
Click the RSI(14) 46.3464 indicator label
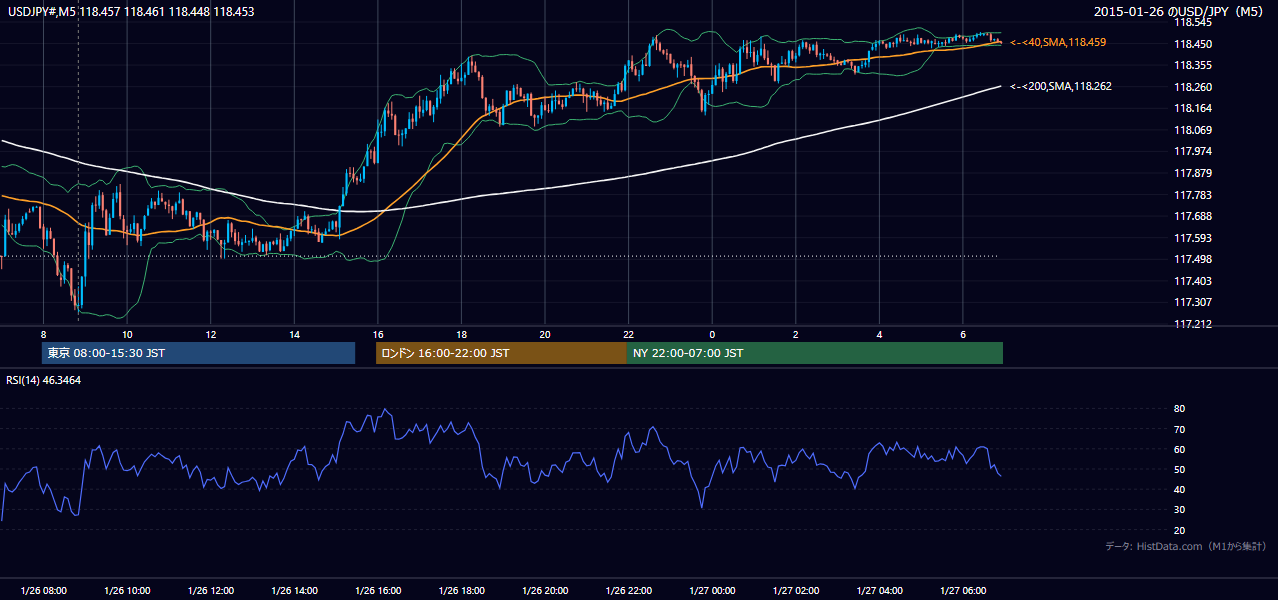[x=44, y=380]
